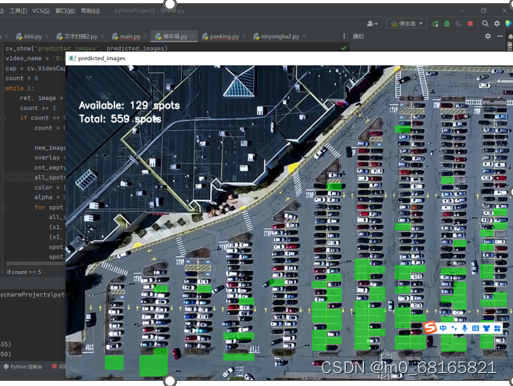Click the 'if count == 5' breadcrumb
This screenshot has width=513, height=386.
click(x=24, y=272)
